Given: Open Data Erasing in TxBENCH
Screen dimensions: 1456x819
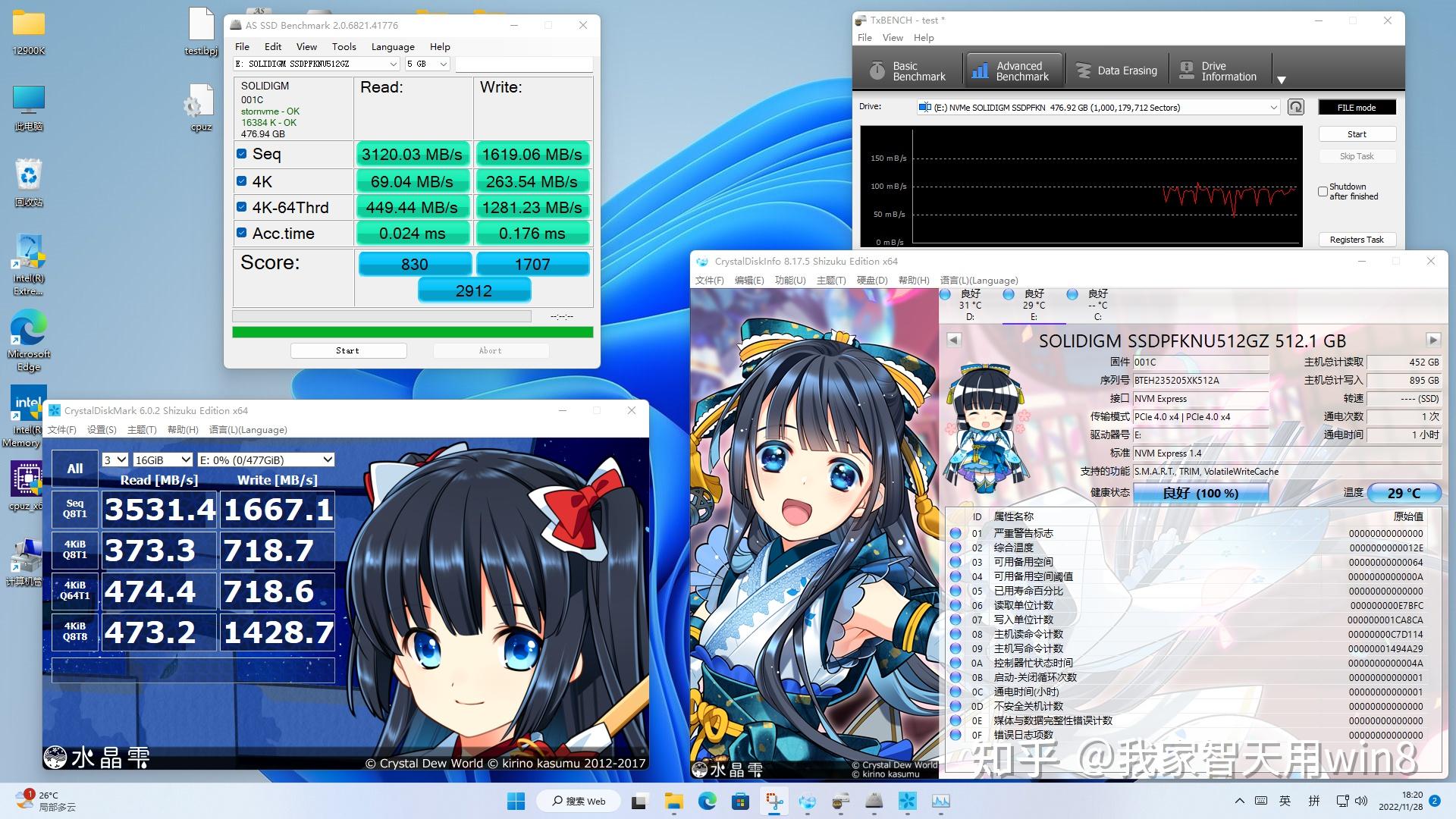Looking at the screenshot, I should pyautogui.click(x=1117, y=69).
